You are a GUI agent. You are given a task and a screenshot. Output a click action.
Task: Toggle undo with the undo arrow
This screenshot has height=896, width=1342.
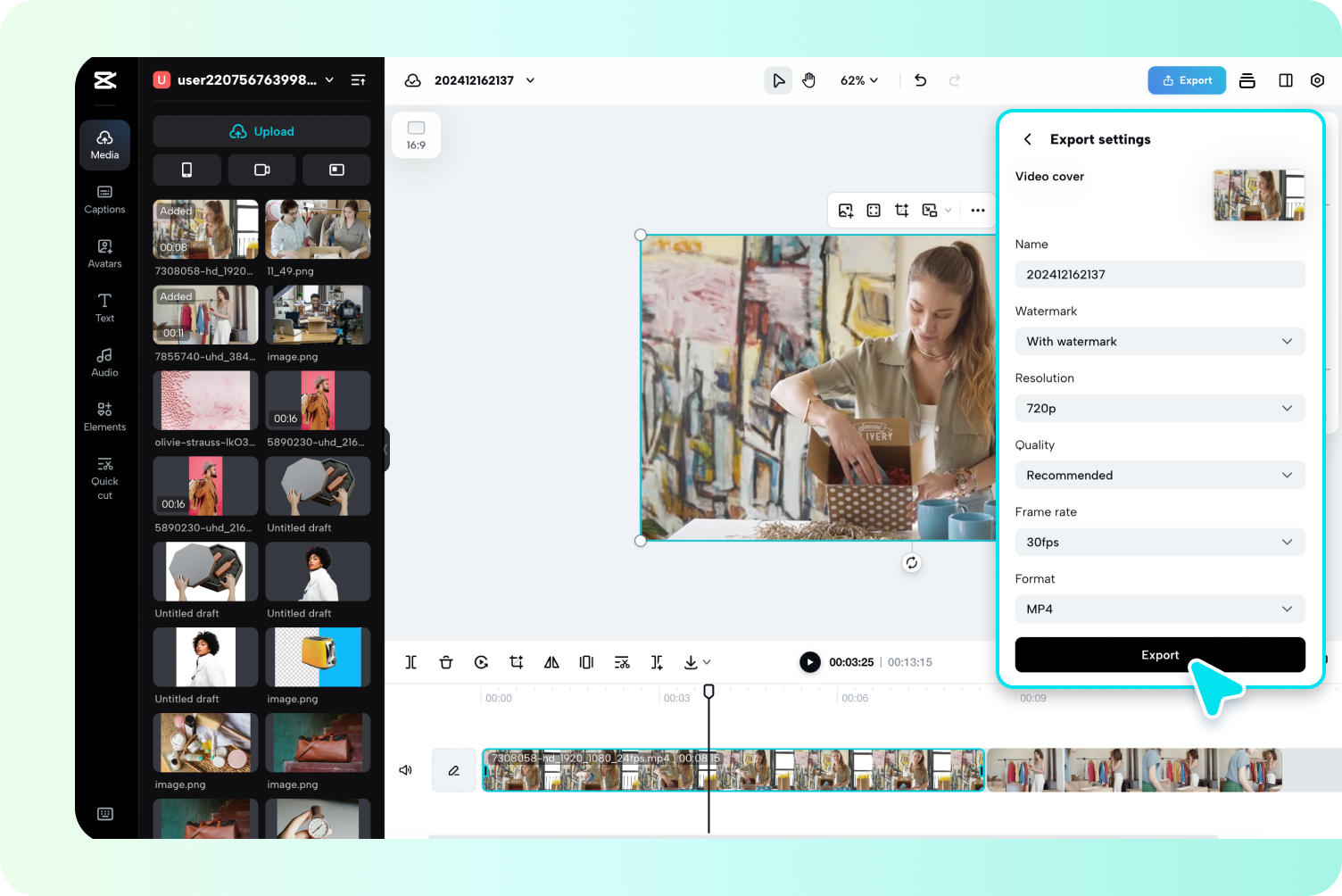[x=920, y=80]
